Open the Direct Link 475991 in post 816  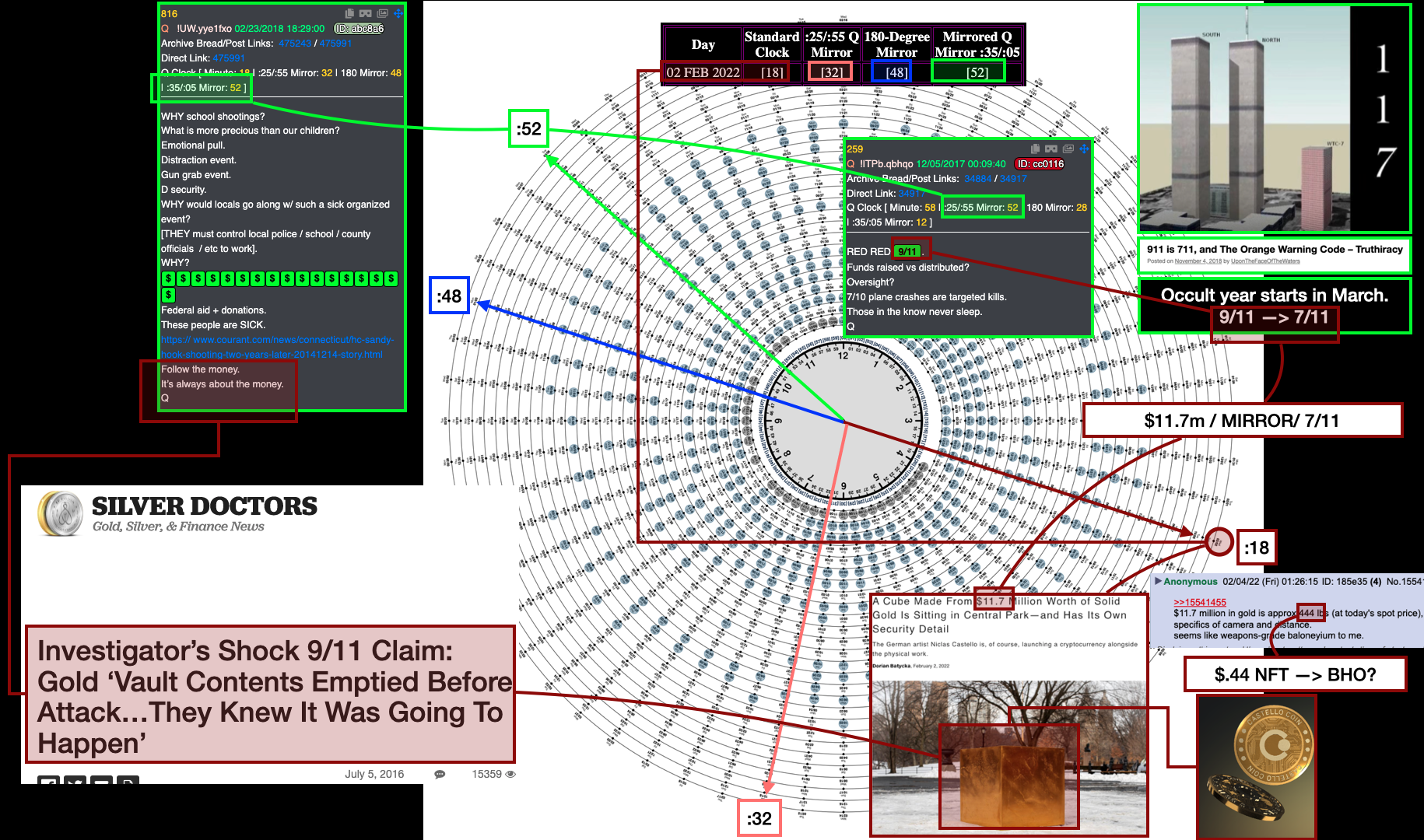pos(229,58)
